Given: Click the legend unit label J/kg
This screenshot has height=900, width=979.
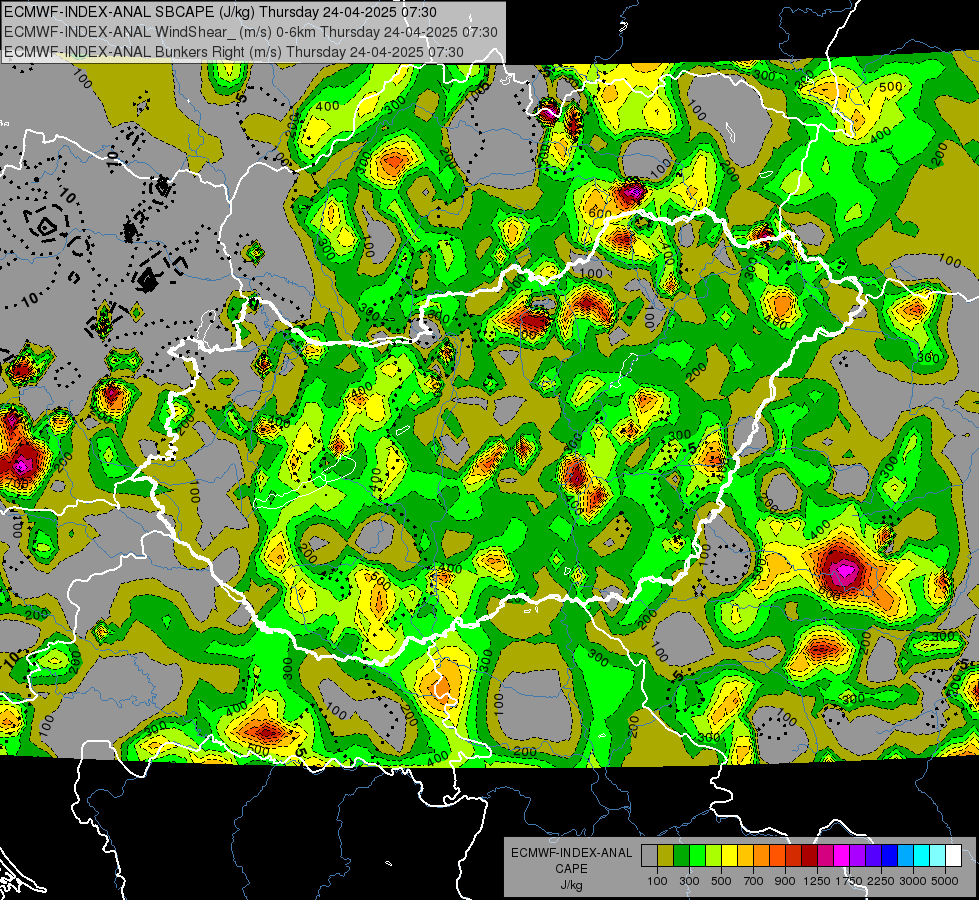Looking at the screenshot, I should point(571,885).
